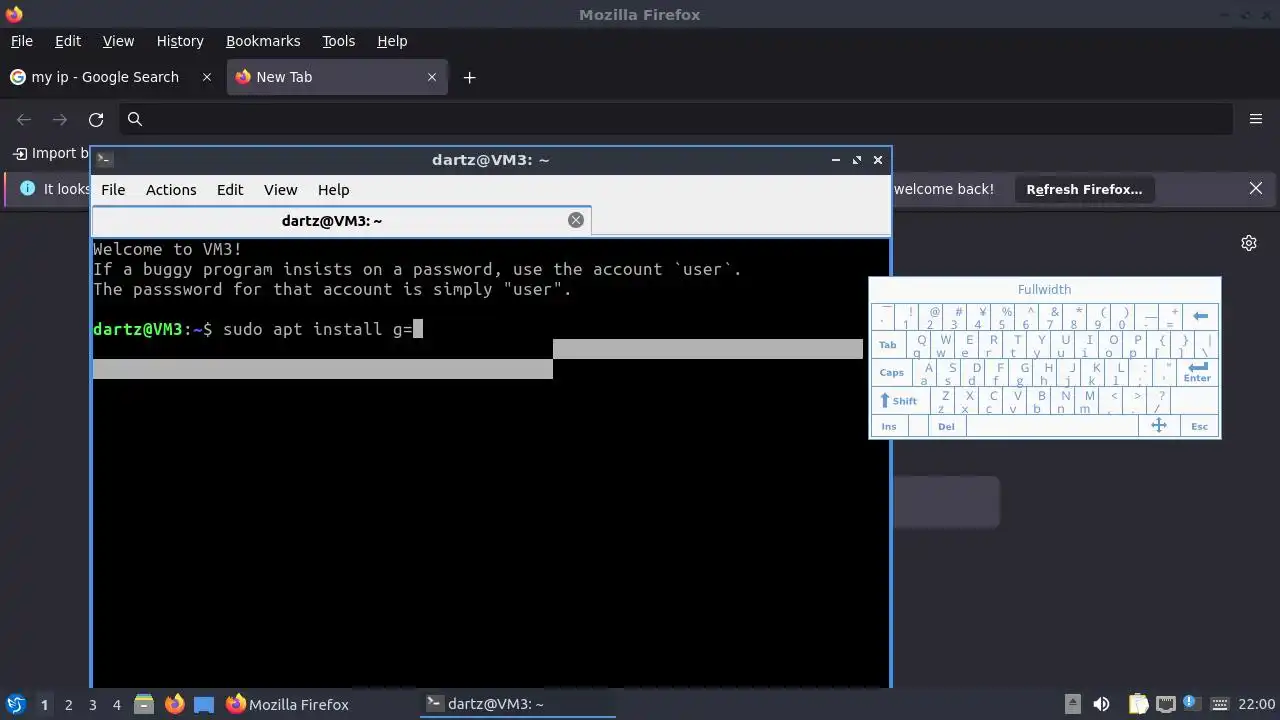The width and height of the screenshot is (1280, 720).
Task: Click the keyboard tray icon
Action: point(1220,704)
